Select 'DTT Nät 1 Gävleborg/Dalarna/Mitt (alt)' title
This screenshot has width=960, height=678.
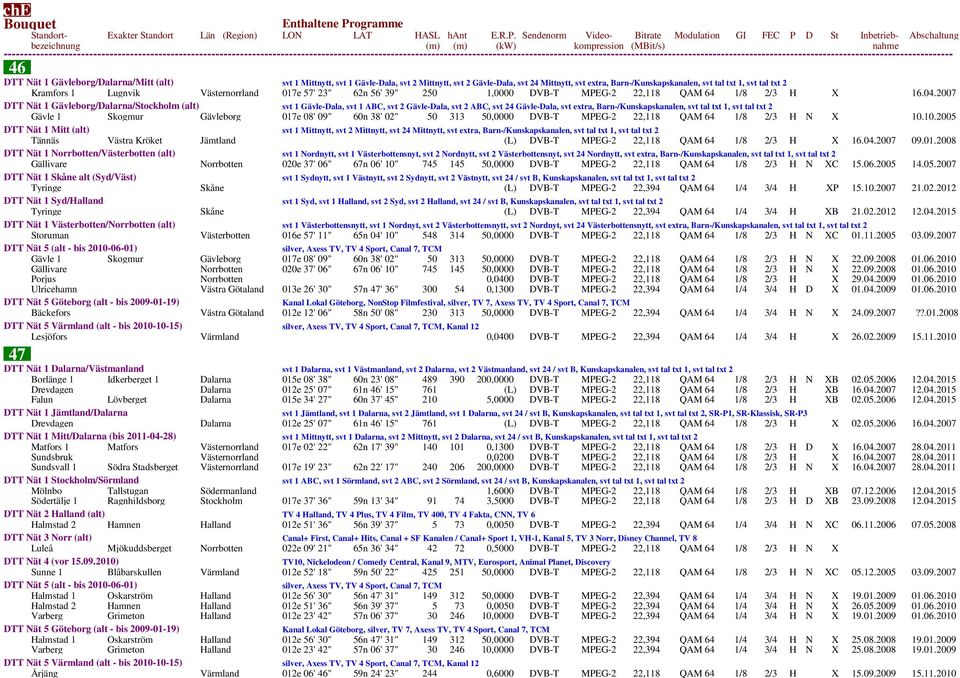[x=89, y=82]
